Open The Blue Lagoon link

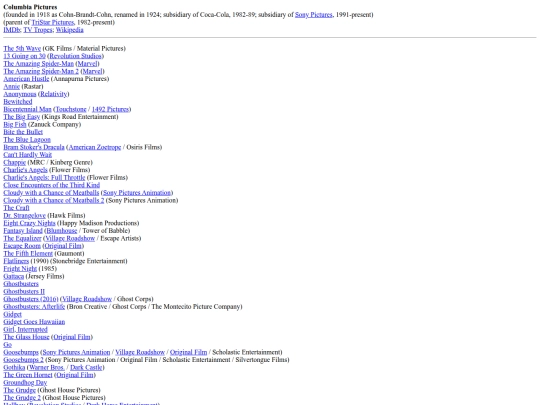point(27,139)
